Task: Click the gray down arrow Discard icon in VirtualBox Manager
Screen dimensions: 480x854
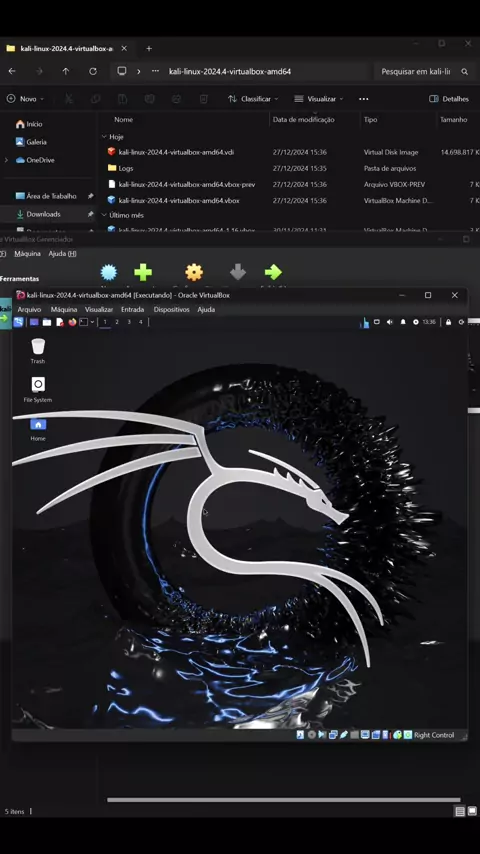Action: 238,272
